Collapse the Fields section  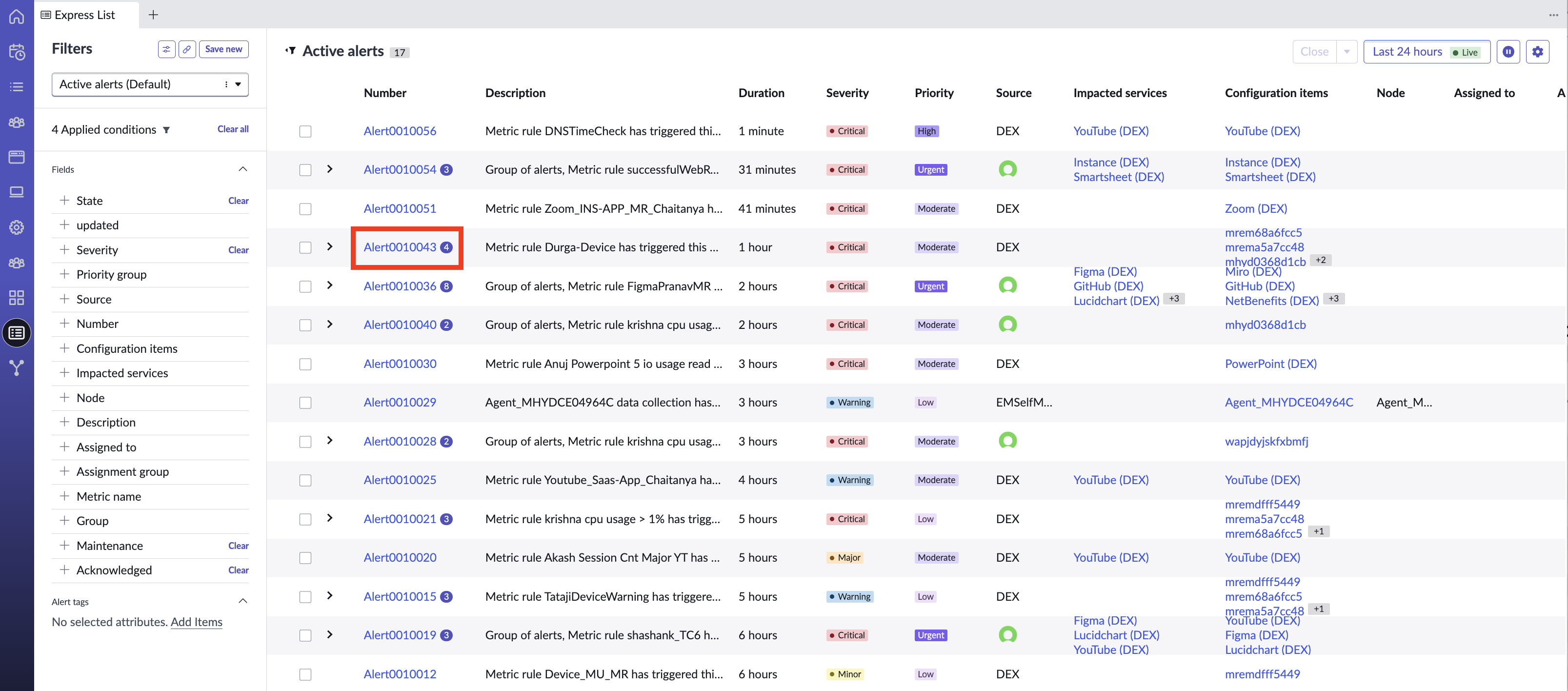(243, 169)
